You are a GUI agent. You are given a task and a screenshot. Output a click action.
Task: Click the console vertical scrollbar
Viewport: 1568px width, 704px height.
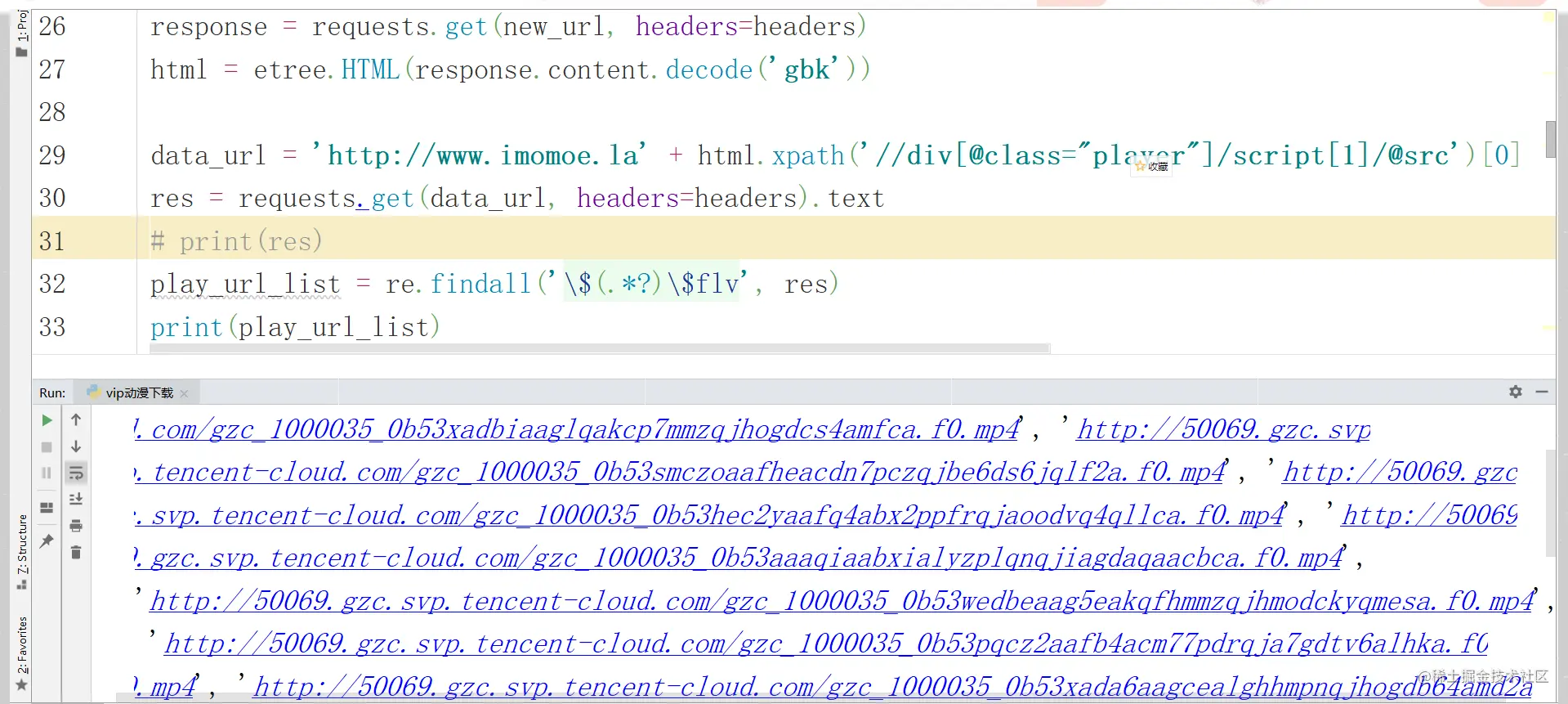coord(1549,503)
